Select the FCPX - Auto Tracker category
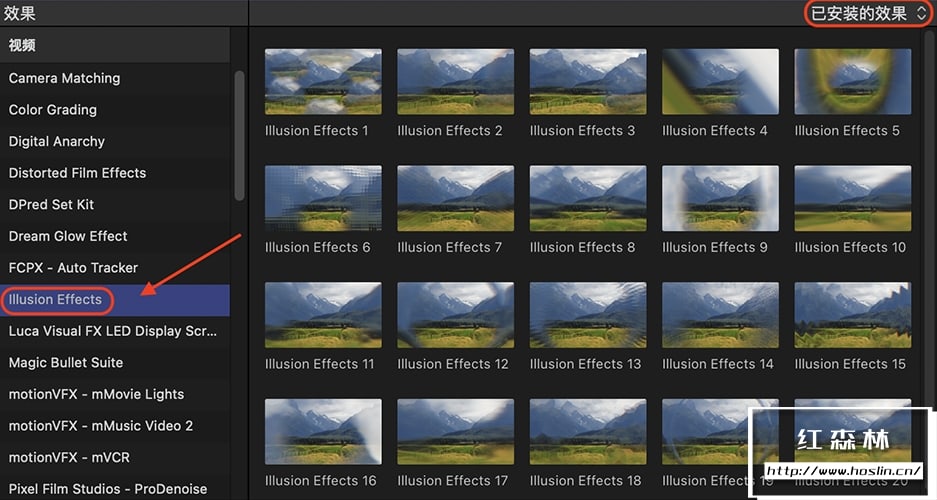Screen dimensions: 937x500 click(x=115, y=268)
